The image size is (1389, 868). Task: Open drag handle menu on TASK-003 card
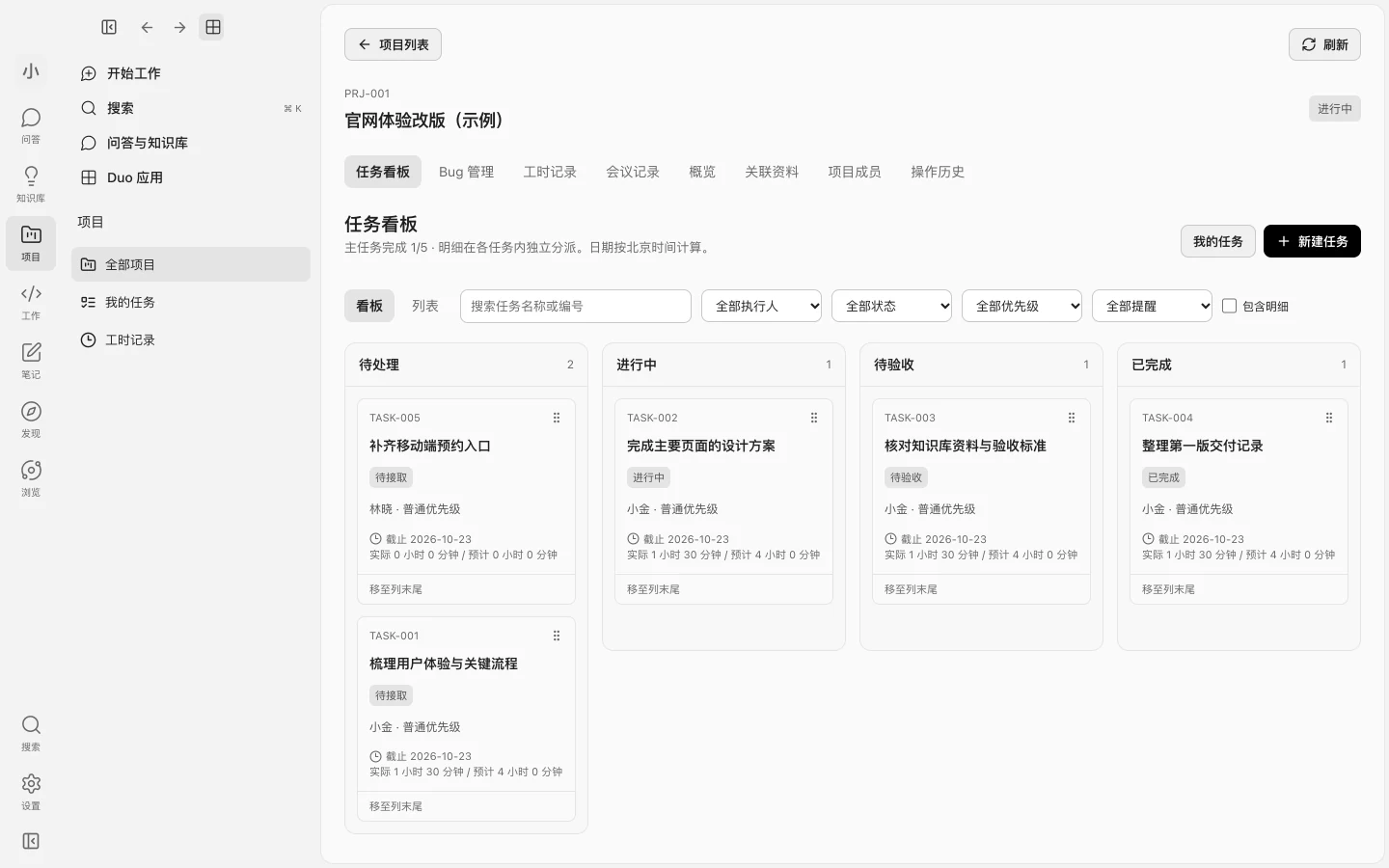[1072, 418]
